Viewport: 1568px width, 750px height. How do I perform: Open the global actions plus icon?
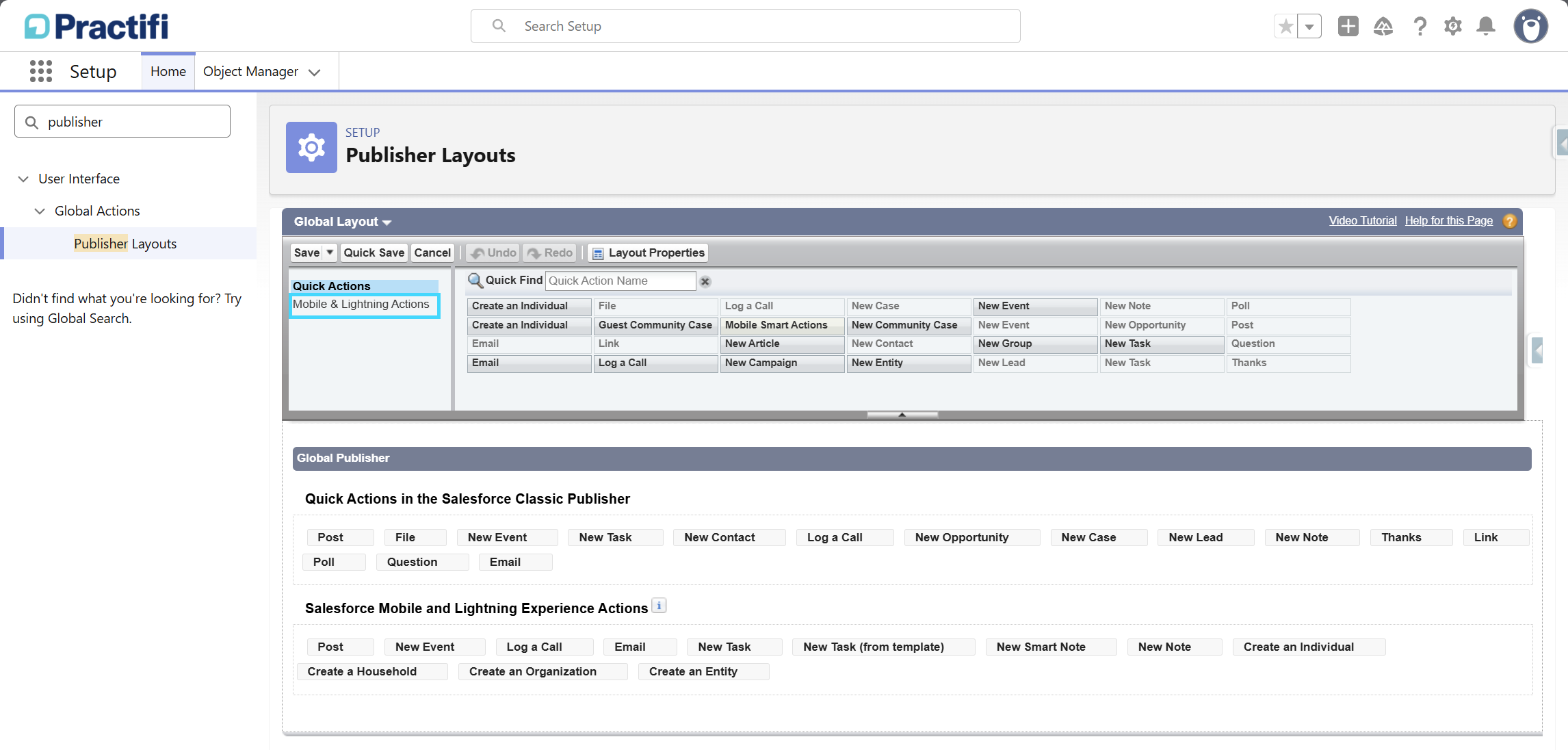pos(1348,27)
